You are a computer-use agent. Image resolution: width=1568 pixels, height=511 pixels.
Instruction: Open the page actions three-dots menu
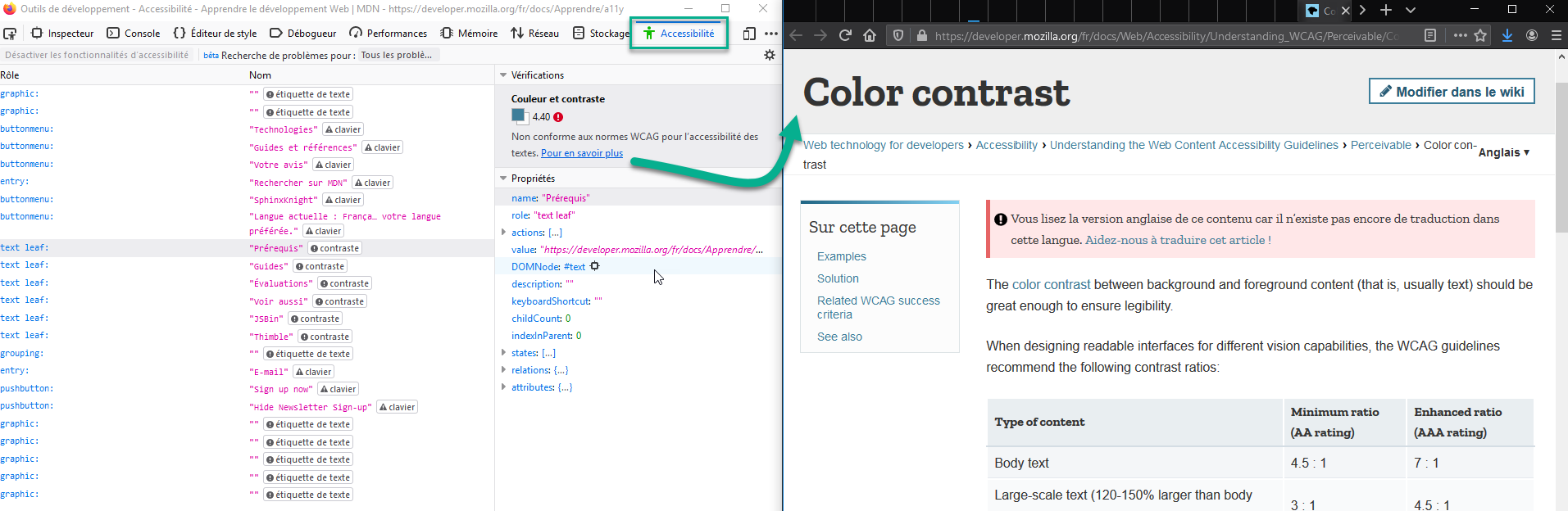click(1461, 35)
